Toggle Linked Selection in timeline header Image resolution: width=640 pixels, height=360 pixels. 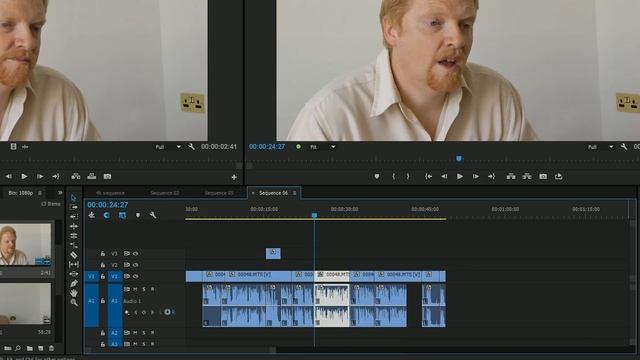(122, 215)
